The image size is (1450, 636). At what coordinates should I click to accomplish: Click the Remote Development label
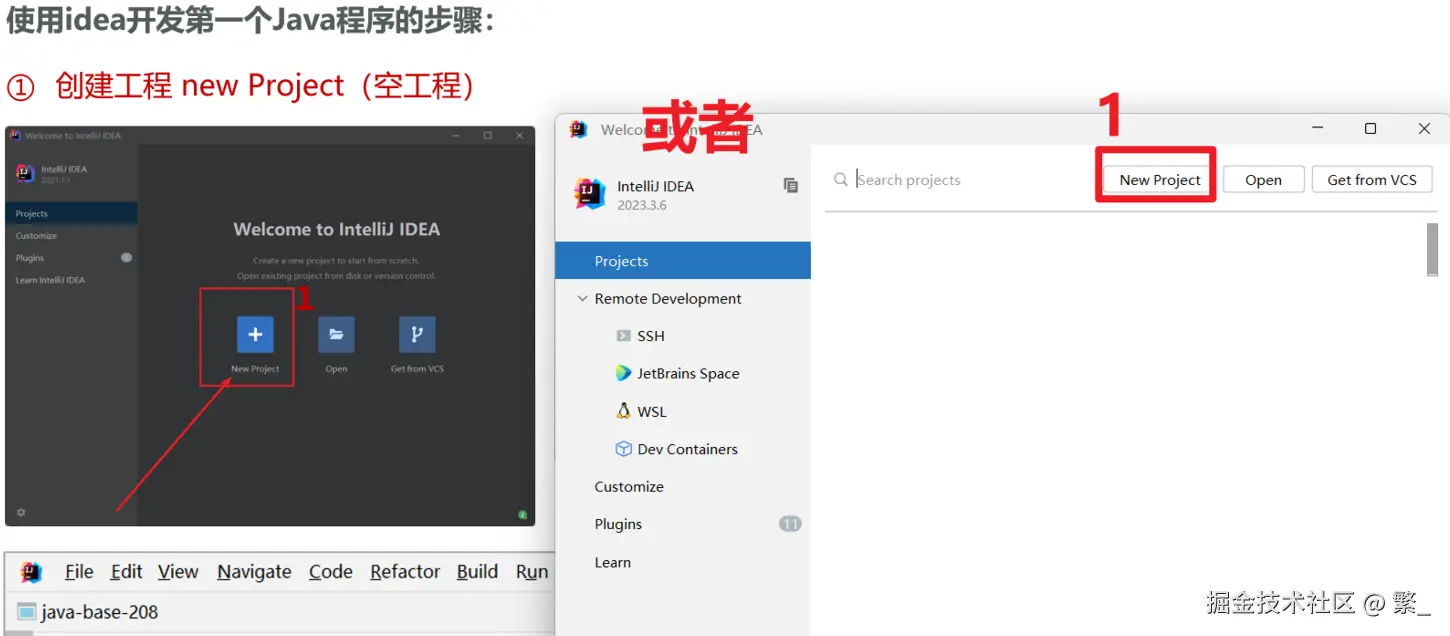(x=668, y=299)
